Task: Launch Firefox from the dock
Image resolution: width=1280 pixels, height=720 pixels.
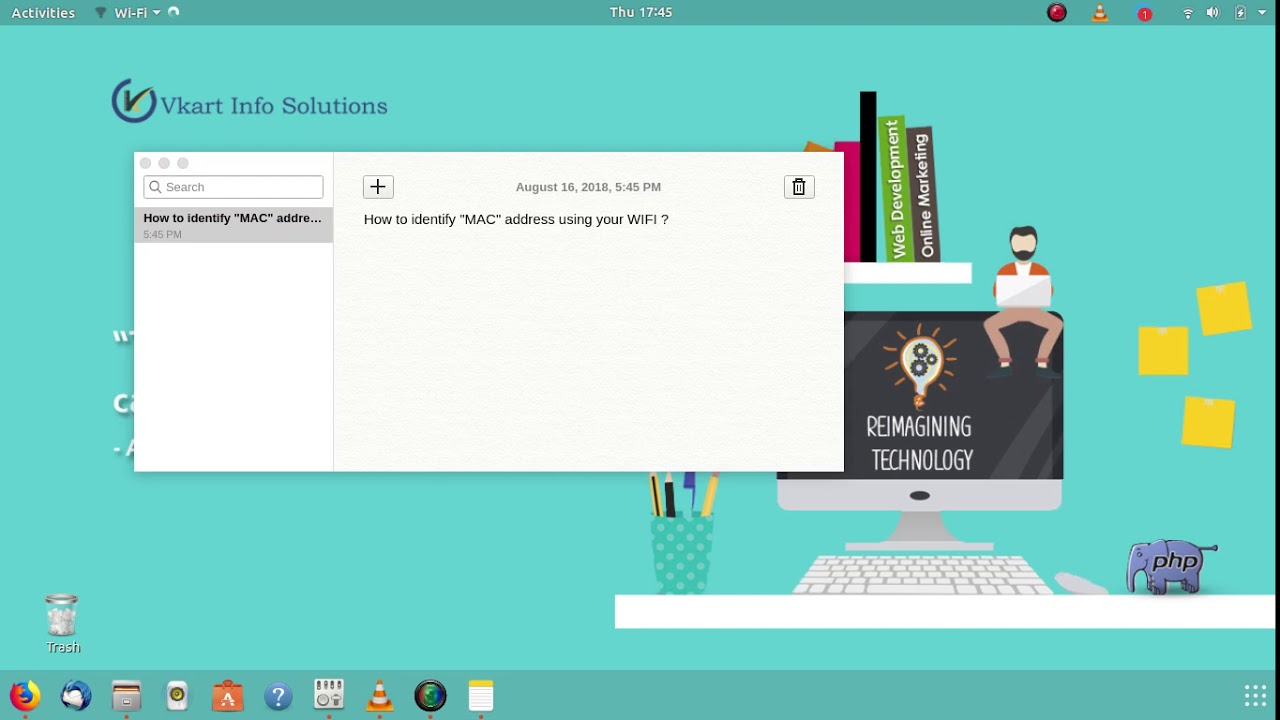Action: (25, 695)
